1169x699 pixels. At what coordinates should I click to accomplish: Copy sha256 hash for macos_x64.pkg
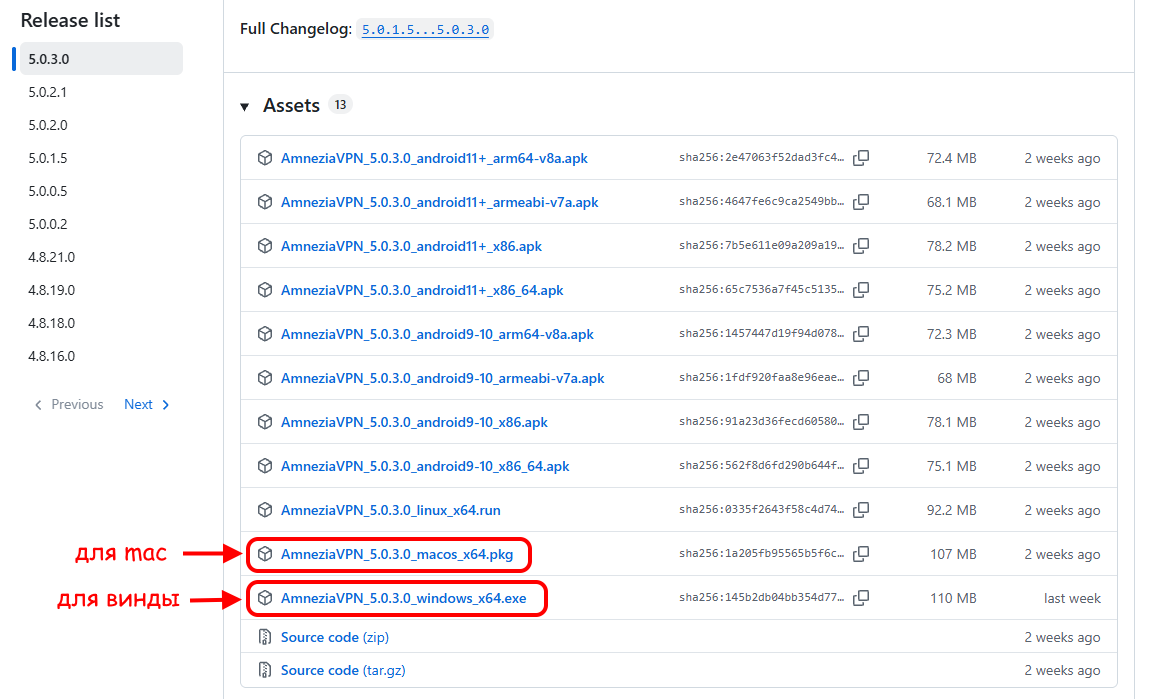(x=861, y=554)
